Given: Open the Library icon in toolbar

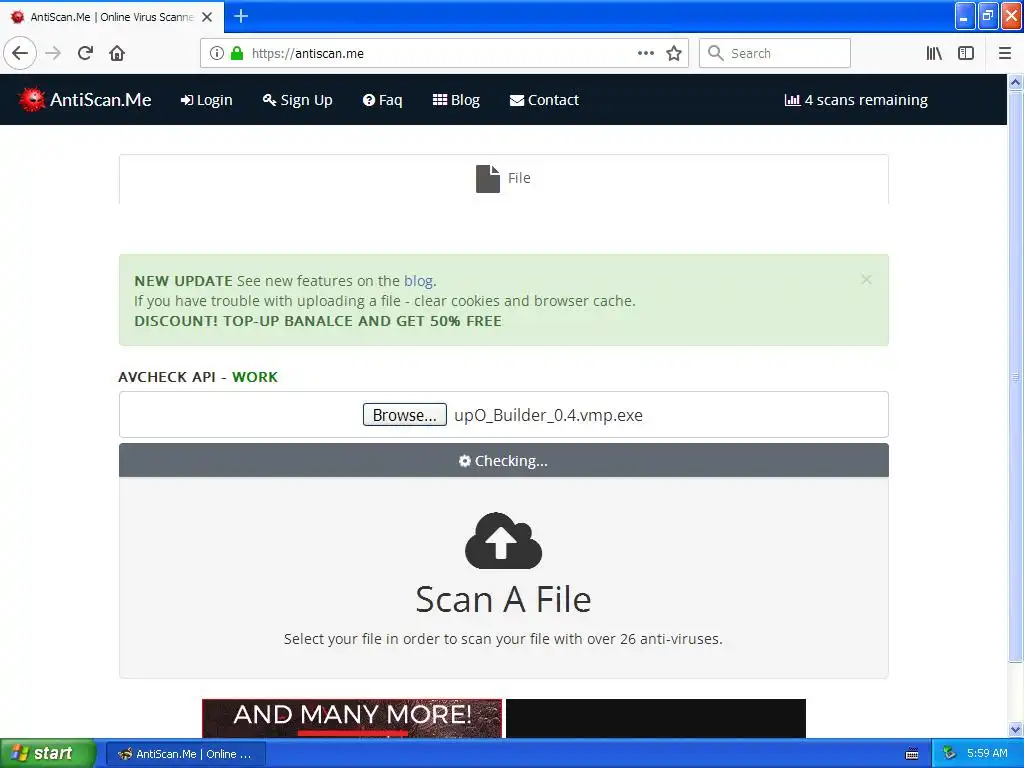Looking at the screenshot, I should [934, 53].
